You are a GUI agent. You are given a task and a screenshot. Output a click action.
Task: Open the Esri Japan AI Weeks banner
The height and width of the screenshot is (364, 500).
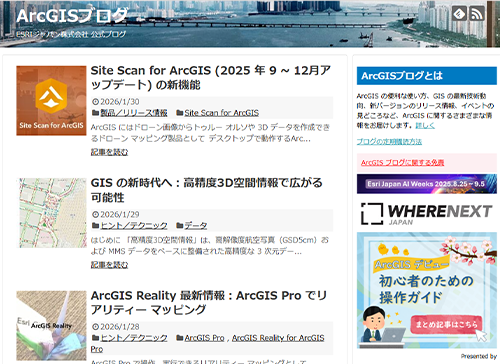click(427, 184)
